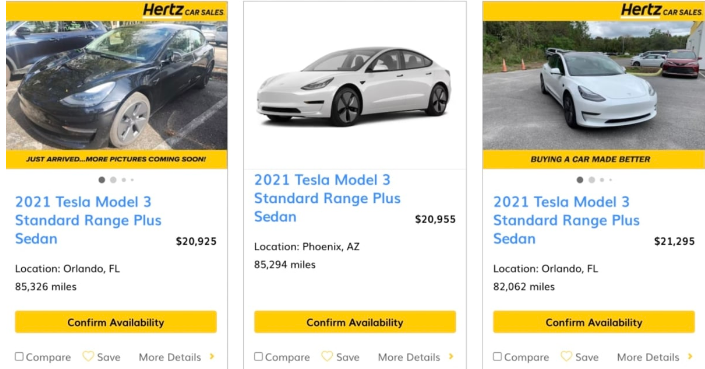Viewport: 705px width, 369px height.
Task: Check Compare box for the 85,326 miles Tesla
Action: [19, 356]
